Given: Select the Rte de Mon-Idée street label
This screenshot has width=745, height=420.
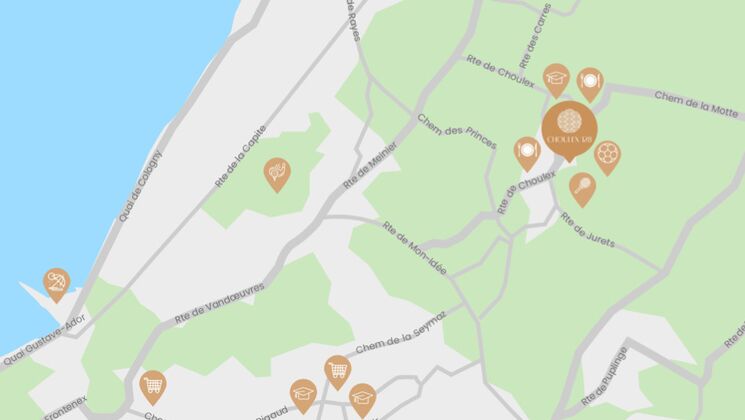Looking at the screenshot, I should 415,248.
